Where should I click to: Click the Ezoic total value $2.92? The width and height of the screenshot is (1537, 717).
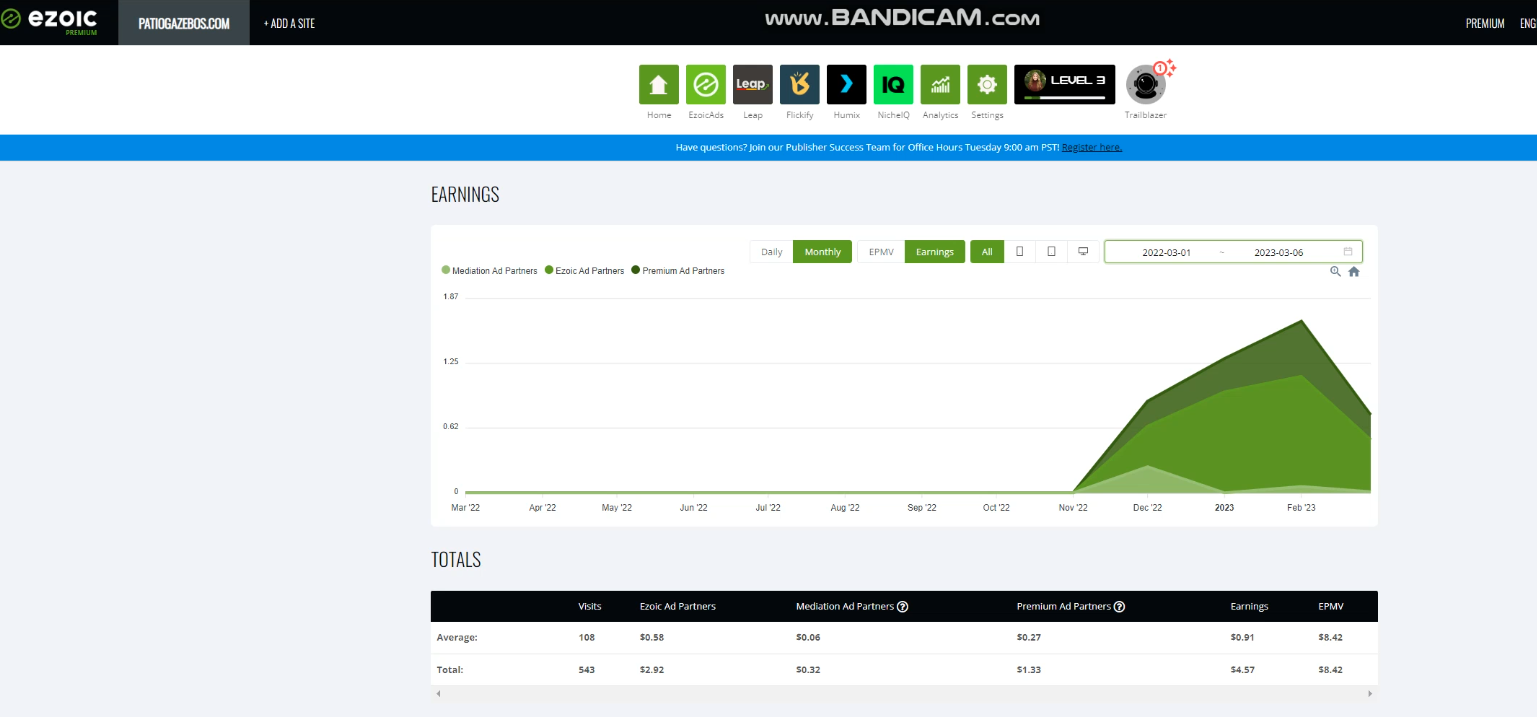coord(652,669)
